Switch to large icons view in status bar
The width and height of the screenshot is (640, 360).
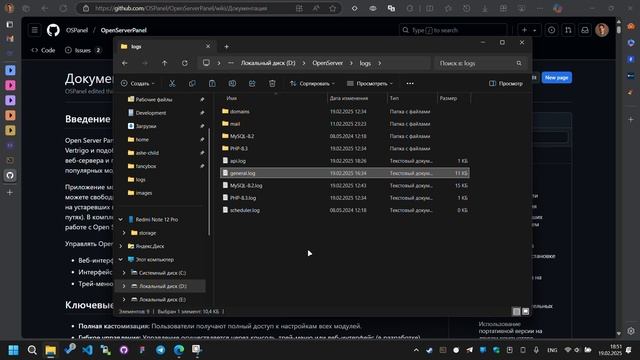tap(526, 311)
